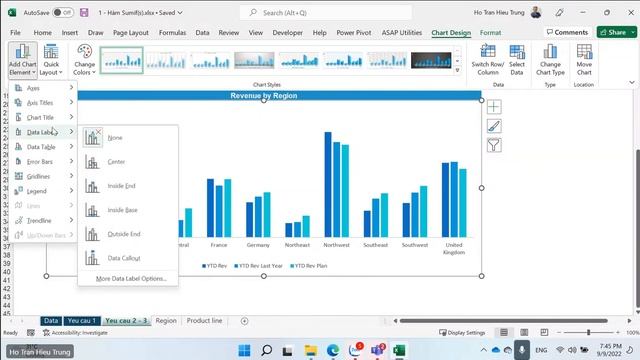Click the Chart Filters funnel button

[494, 145]
